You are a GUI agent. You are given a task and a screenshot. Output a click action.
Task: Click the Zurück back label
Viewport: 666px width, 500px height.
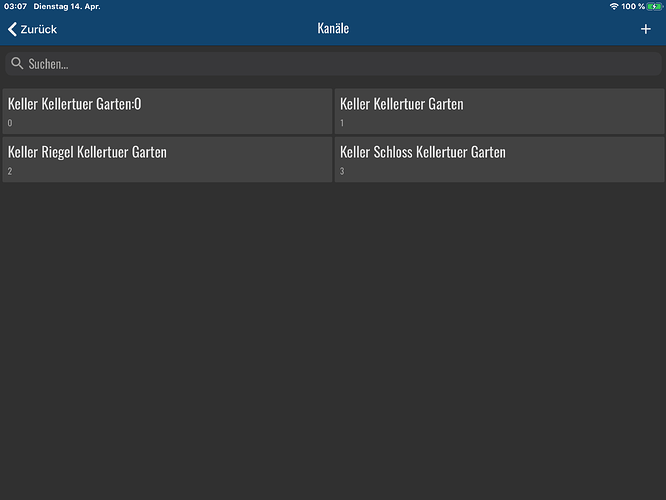[39, 29]
